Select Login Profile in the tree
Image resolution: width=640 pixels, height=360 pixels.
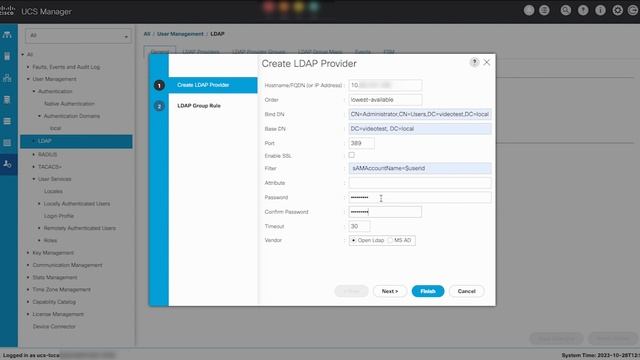(58, 216)
